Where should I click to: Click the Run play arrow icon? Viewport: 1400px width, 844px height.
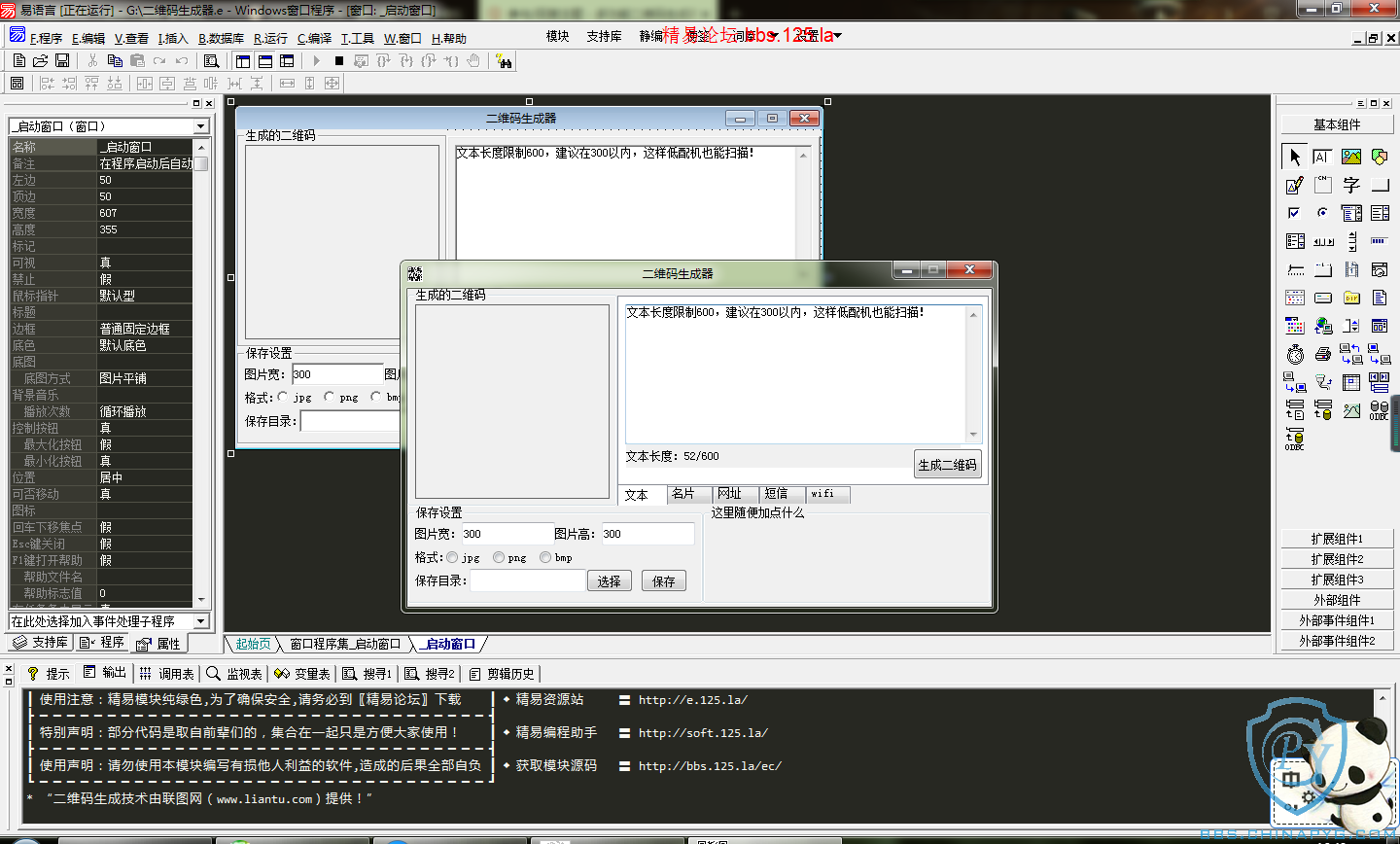click(316, 60)
